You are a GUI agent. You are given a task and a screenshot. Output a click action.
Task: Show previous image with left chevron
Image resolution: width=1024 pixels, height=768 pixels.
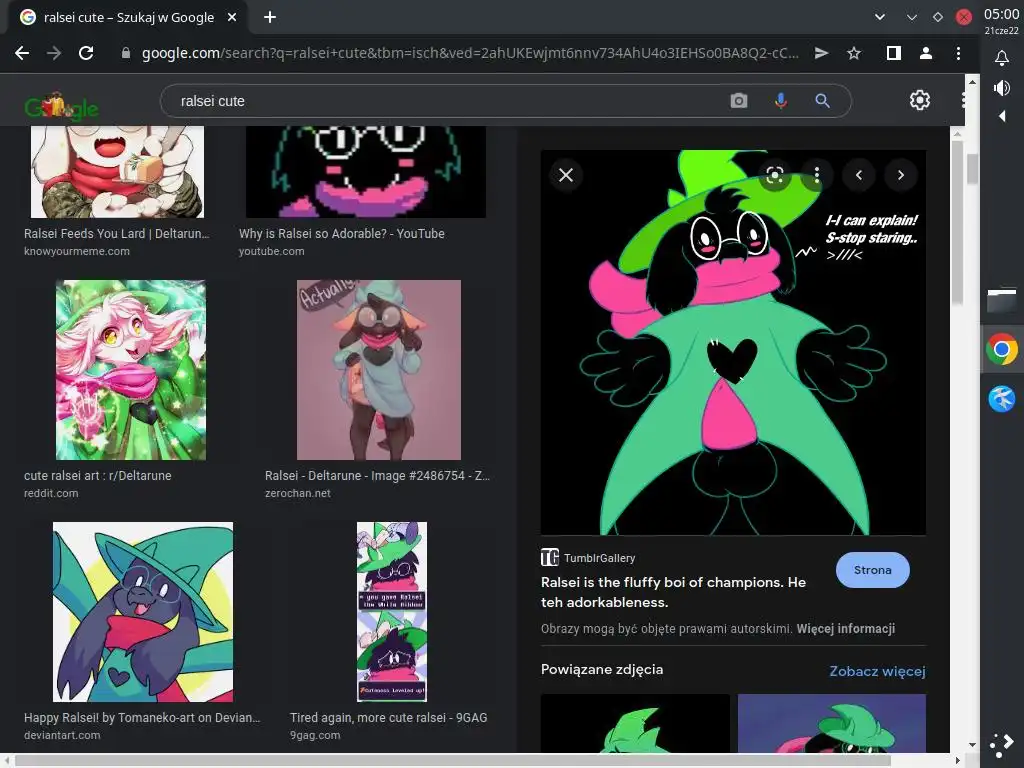pyautogui.click(x=859, y=175)
